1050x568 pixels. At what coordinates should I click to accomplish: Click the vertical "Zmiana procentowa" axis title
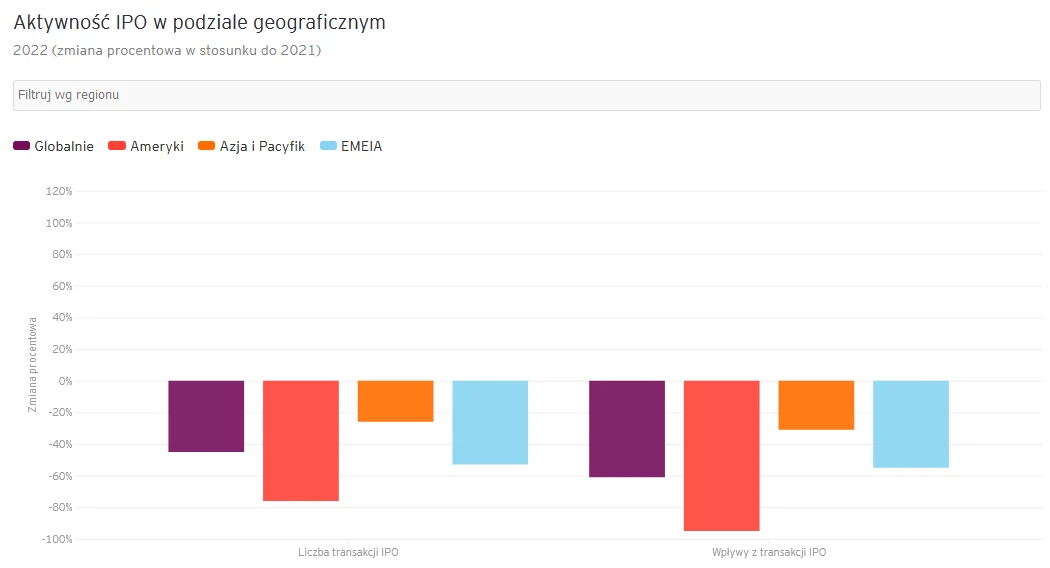coord(33,365)
